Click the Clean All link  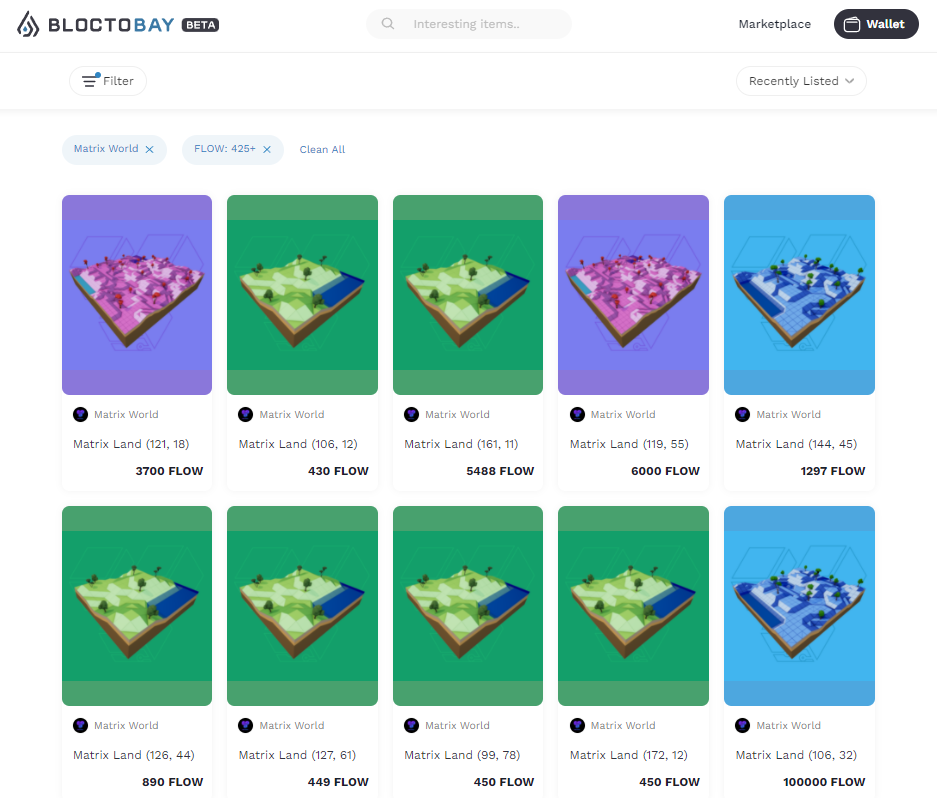(x=322, y=149)
